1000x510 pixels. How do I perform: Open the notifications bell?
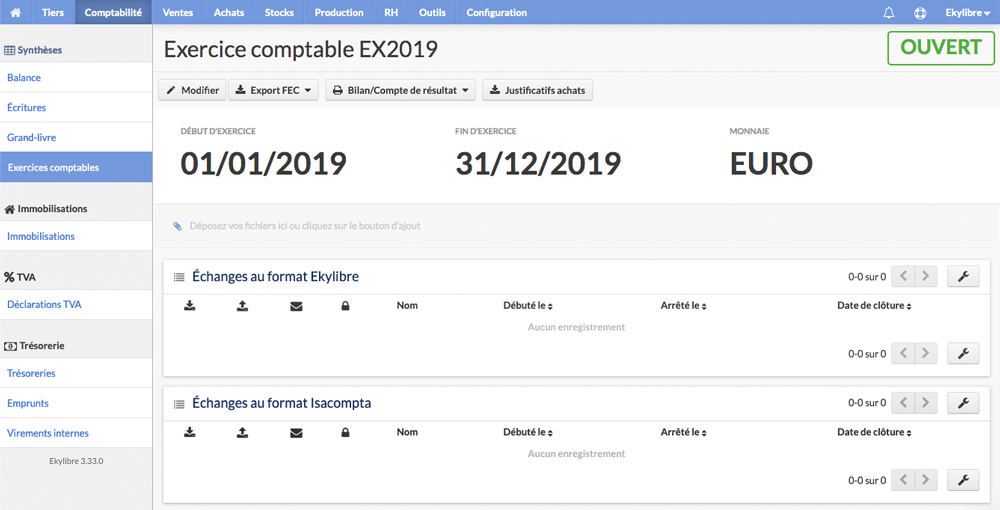pos(888,13)
